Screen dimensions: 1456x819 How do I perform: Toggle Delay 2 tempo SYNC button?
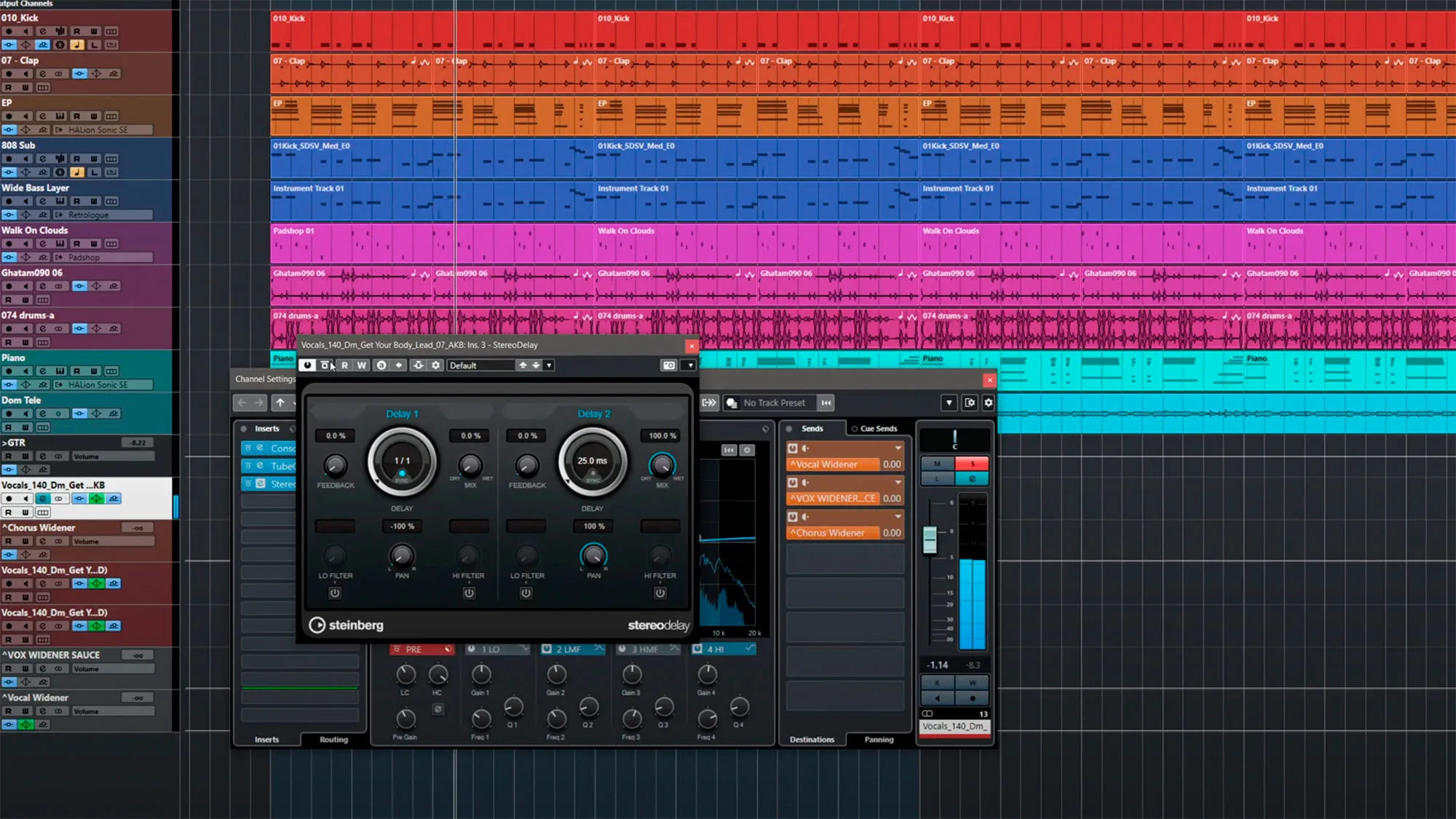(x=593, y=475)
